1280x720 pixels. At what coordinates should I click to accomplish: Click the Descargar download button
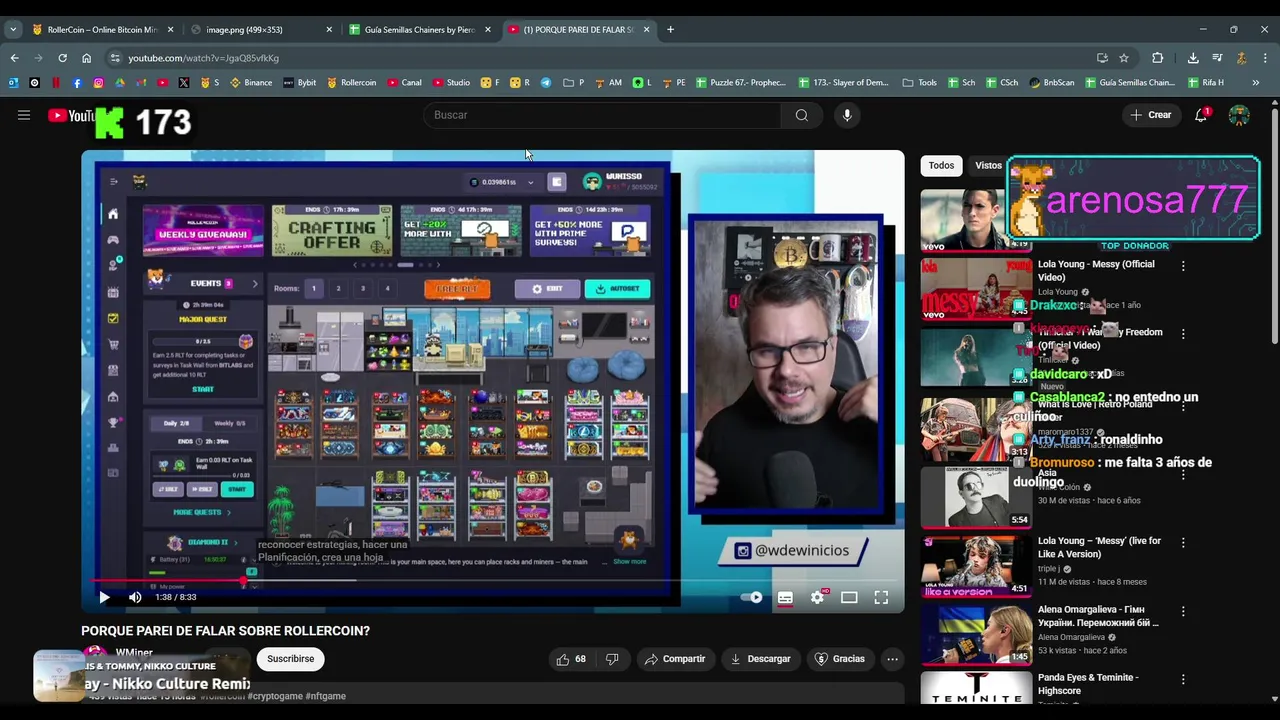pyautogui.click(x=761, y=659)
